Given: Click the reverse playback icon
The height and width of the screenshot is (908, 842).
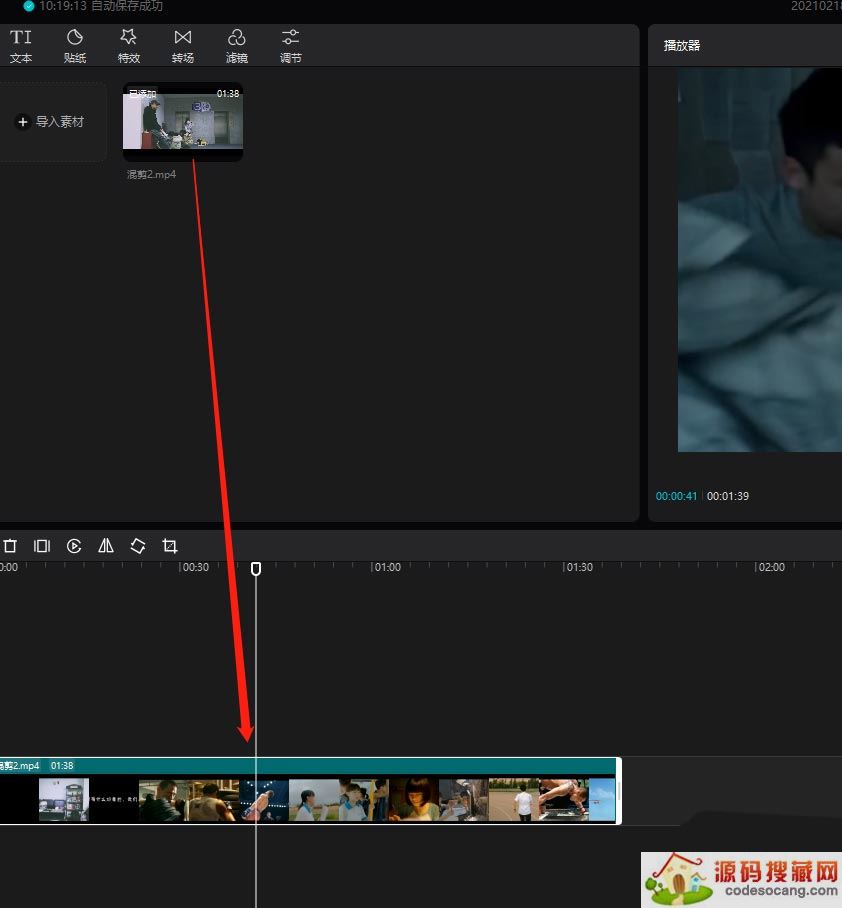Looking at the screenshot, I should pos(74,546).
